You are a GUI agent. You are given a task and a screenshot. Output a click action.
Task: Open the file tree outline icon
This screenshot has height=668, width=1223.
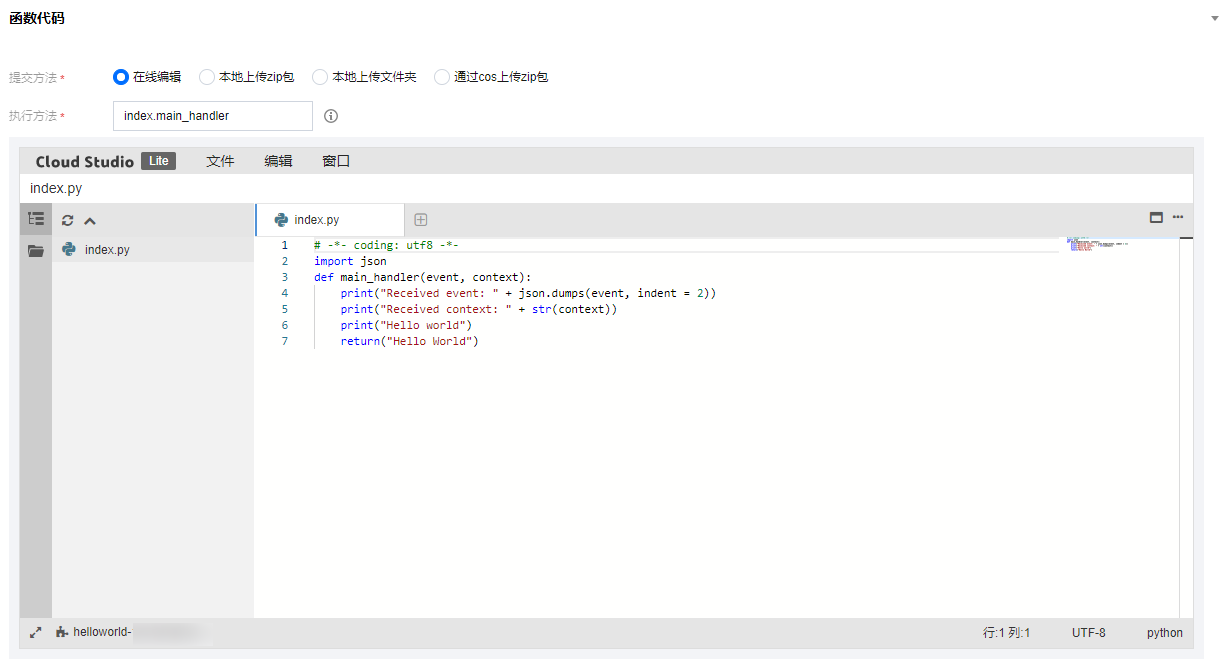pos(36,219)
